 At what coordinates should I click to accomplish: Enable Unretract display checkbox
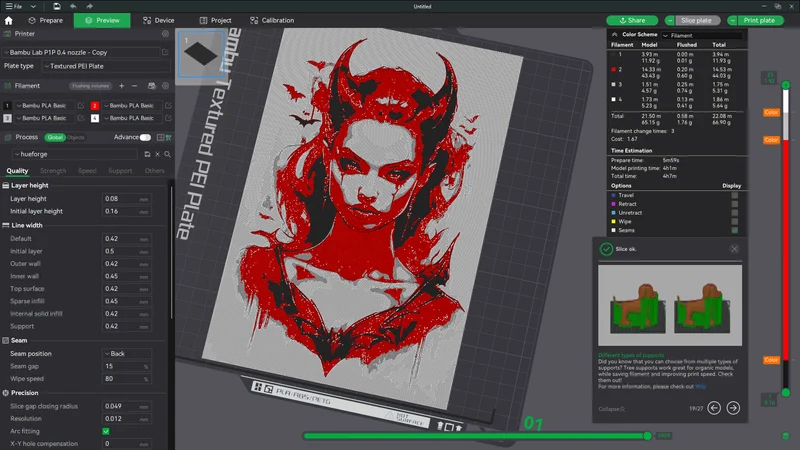point(735,213)
